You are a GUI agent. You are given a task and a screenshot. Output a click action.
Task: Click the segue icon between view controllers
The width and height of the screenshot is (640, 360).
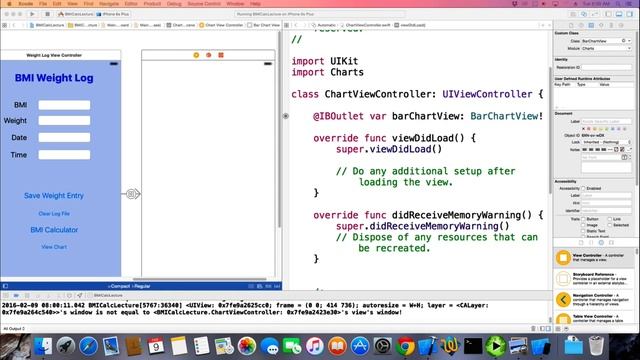click(131, 194)
